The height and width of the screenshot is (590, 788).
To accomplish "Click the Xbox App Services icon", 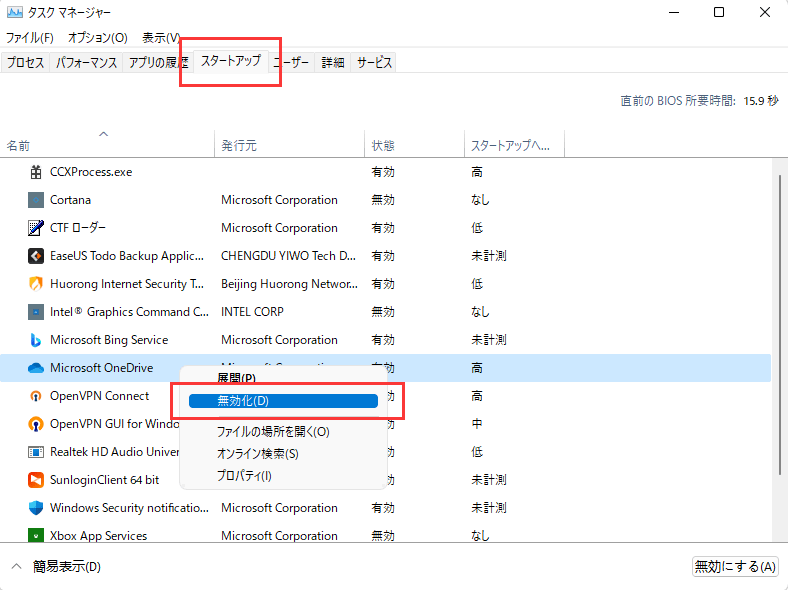I will tap(36, 536).
